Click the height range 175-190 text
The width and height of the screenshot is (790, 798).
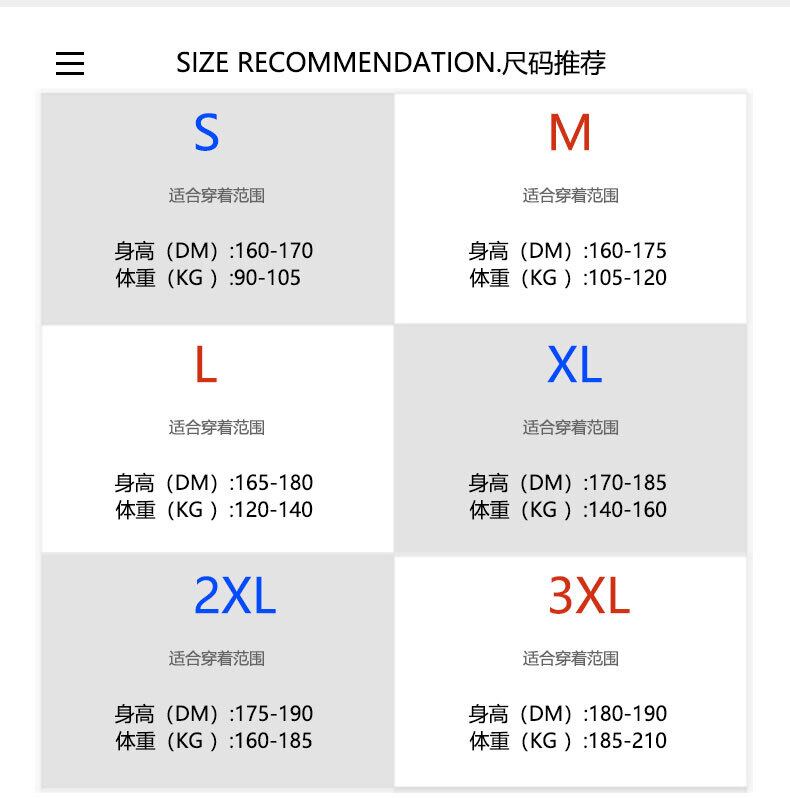(214, 714)
